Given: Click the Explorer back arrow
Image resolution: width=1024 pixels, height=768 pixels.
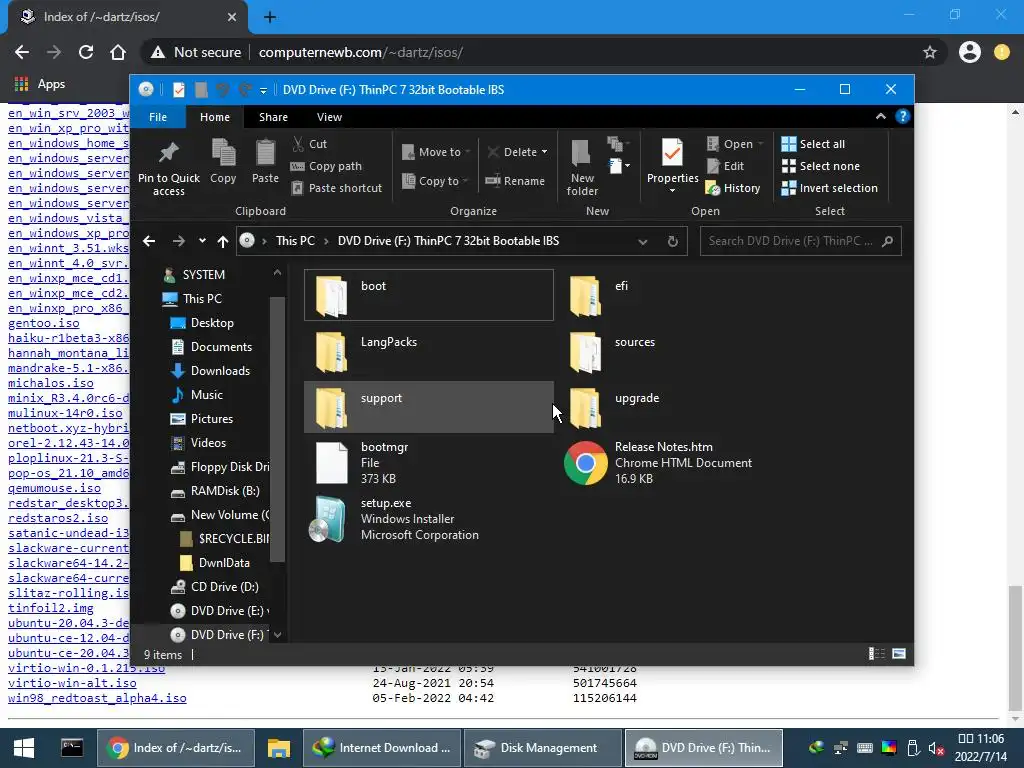Looking at the screenshot, I should [149, 241].
